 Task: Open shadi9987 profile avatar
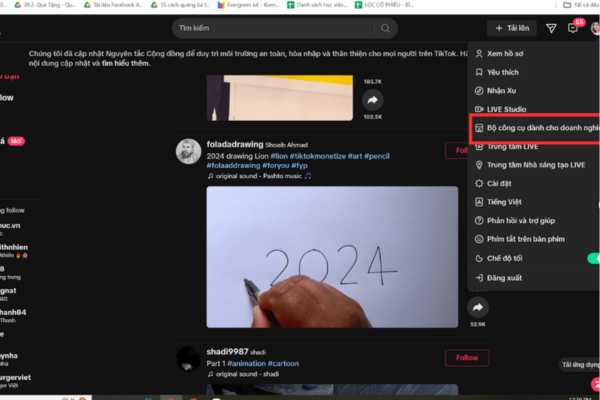tap(188, 359)
